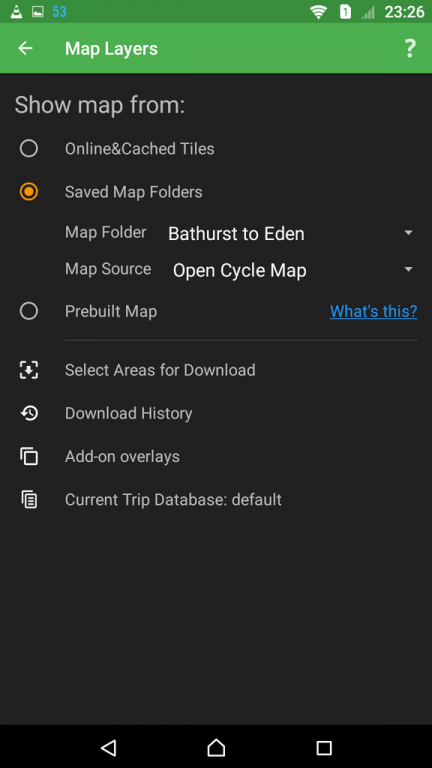Open help via question mark icon
The width and height of the screenshot is (432, 768).
(410, 48)
